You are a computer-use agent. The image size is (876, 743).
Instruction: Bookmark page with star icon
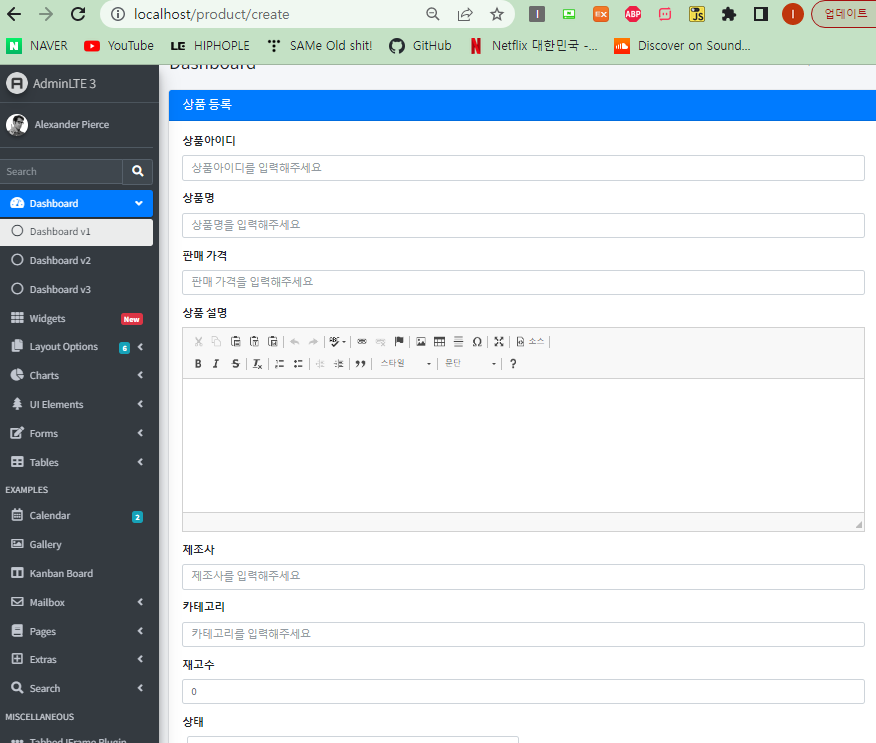(497, 14)
